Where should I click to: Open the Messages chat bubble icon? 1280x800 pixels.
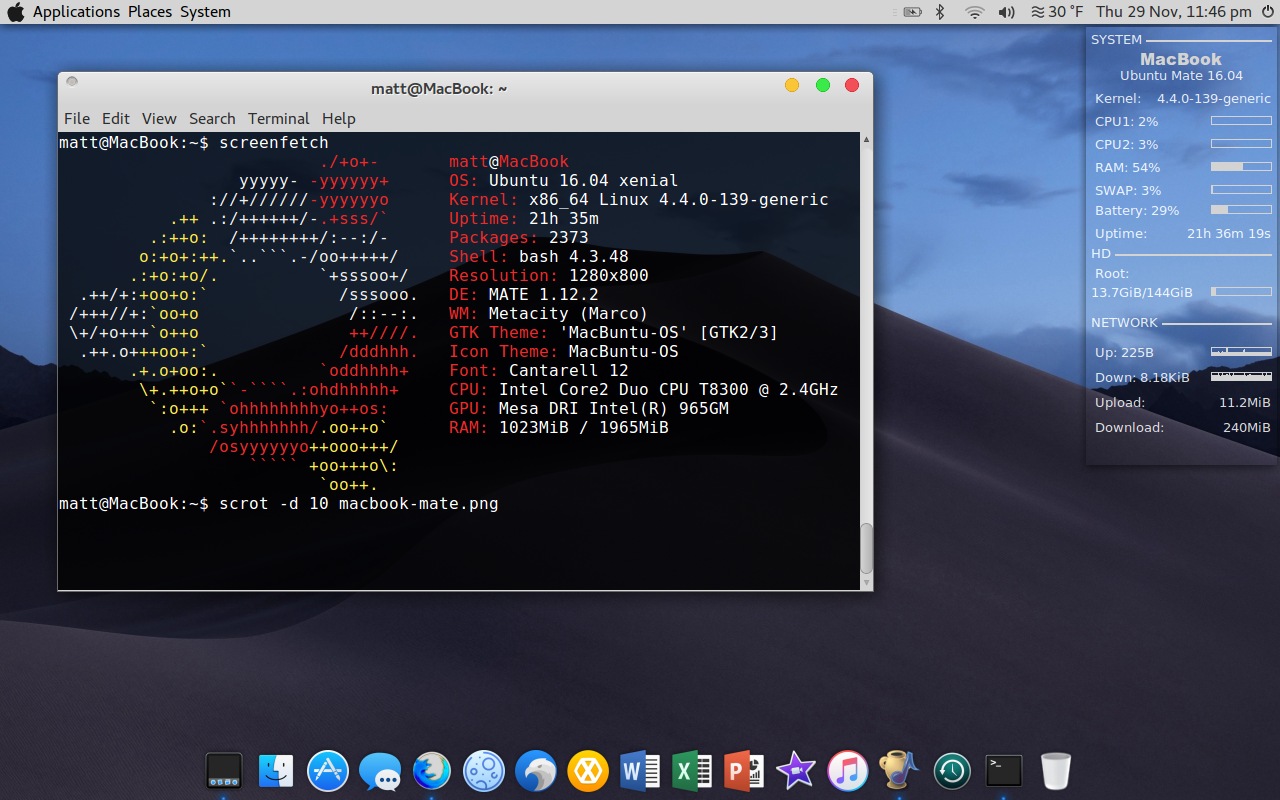point(380,771)
